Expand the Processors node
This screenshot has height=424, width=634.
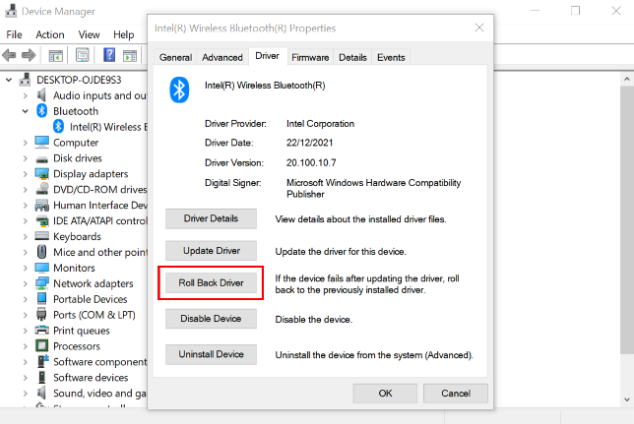pos(25,346)
